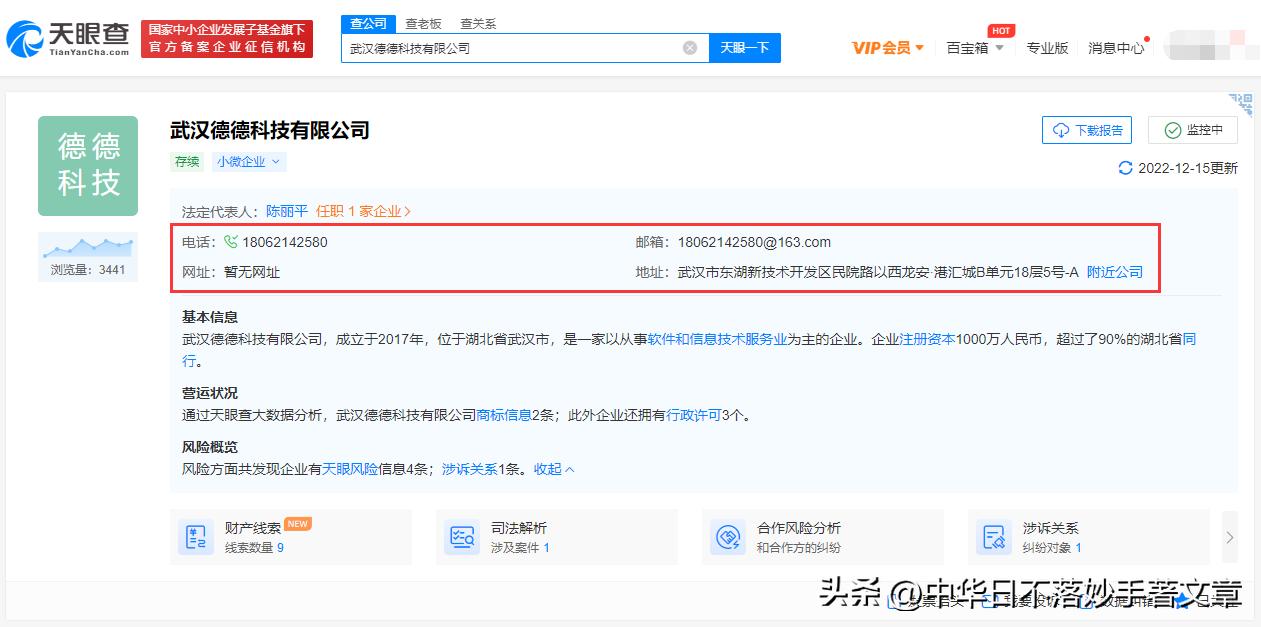Click the right arrow on panel carousel
The width and height of the screenshot is (1261, 627).
[1229, 536]
